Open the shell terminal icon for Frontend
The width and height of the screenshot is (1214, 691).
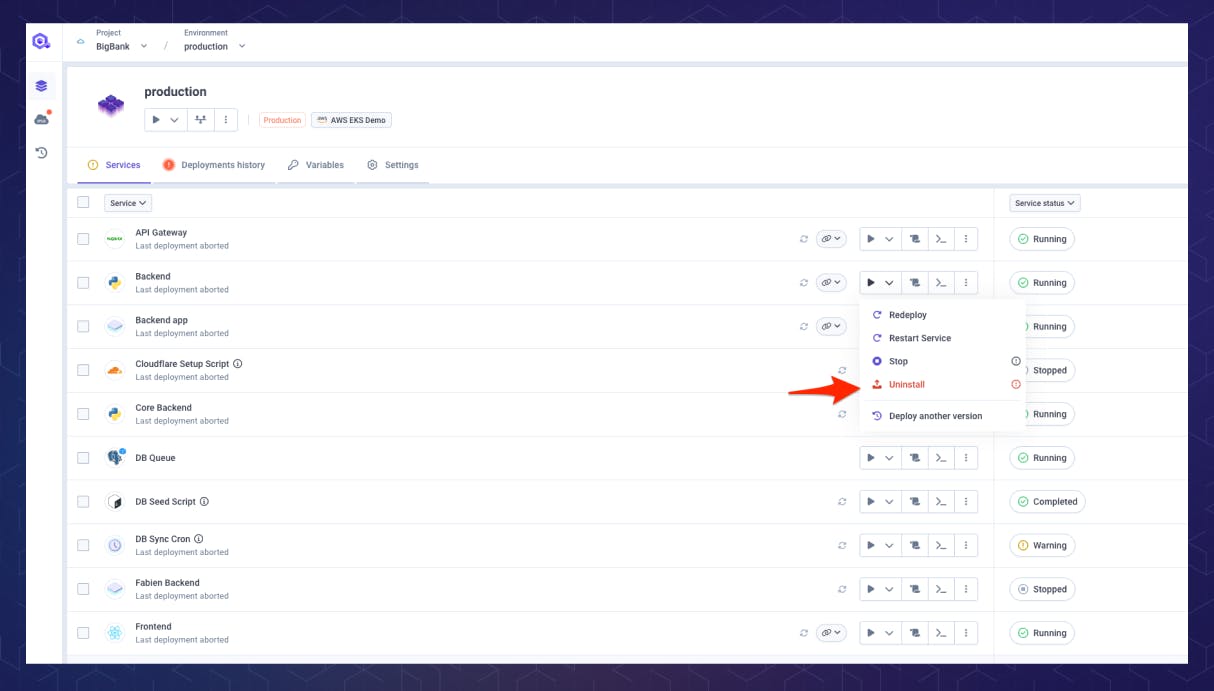point(940,633)
